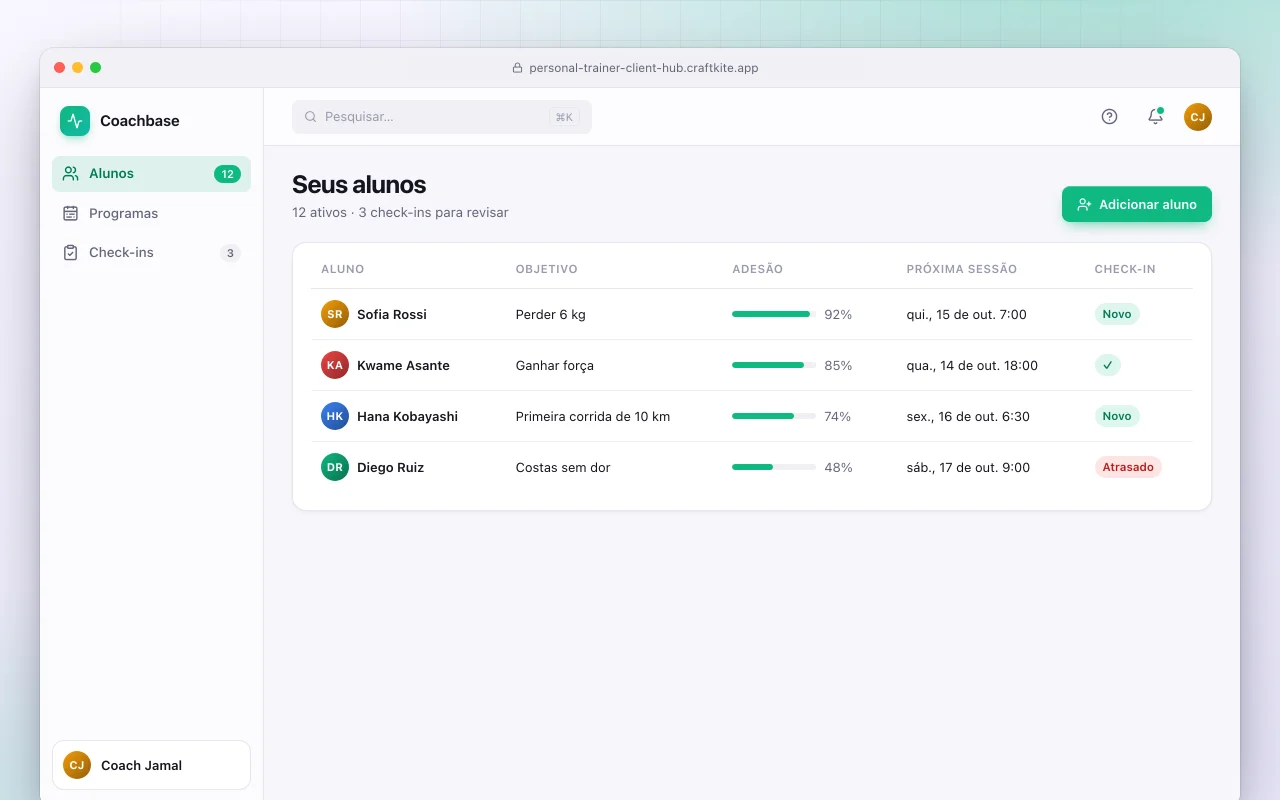Click the checkmark badge in Kwame Asante's row
This screenshot has height=800, width=1280.
1108,365
